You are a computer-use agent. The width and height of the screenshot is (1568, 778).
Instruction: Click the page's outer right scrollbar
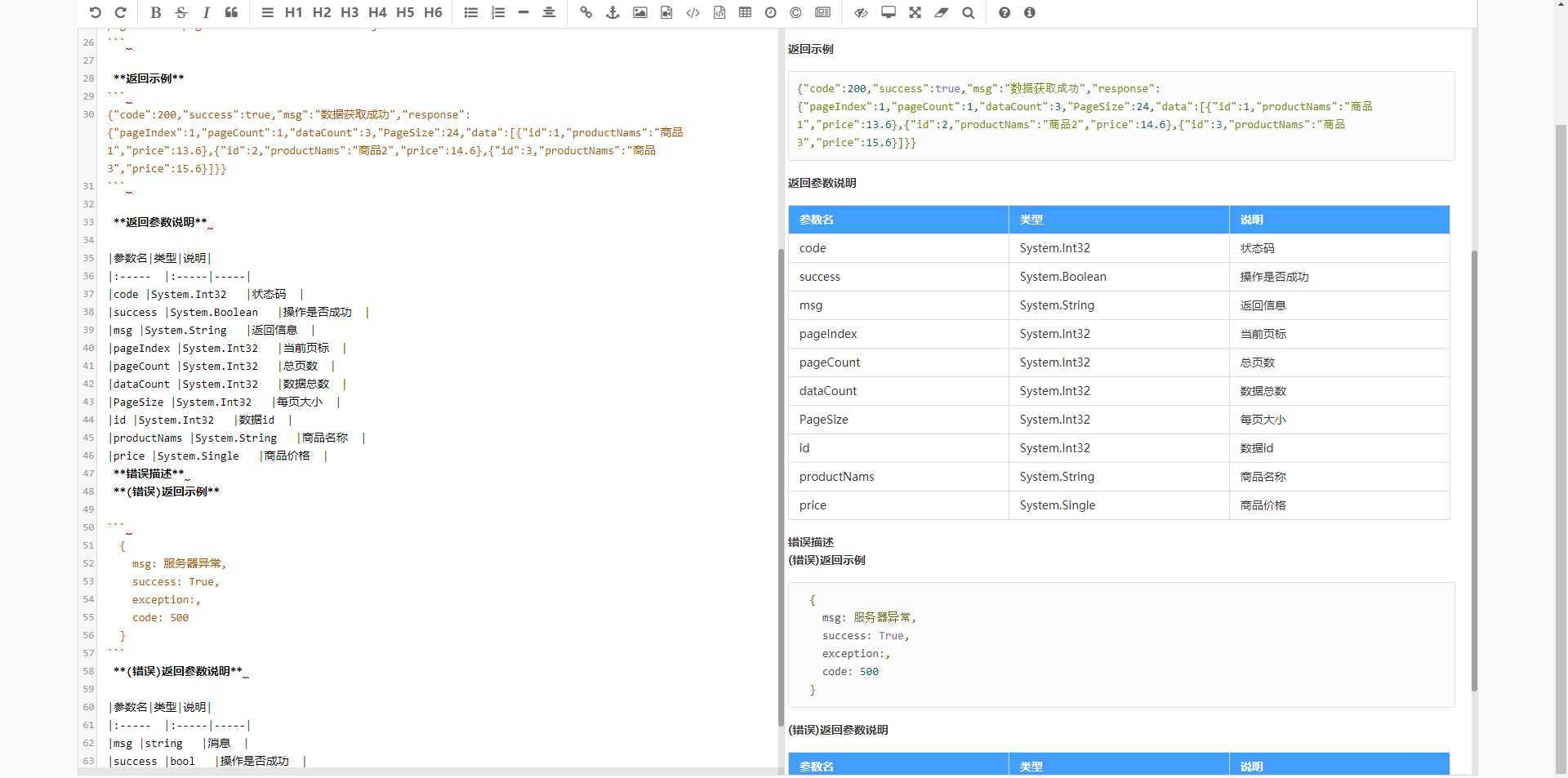click(x=1561, y=447)
